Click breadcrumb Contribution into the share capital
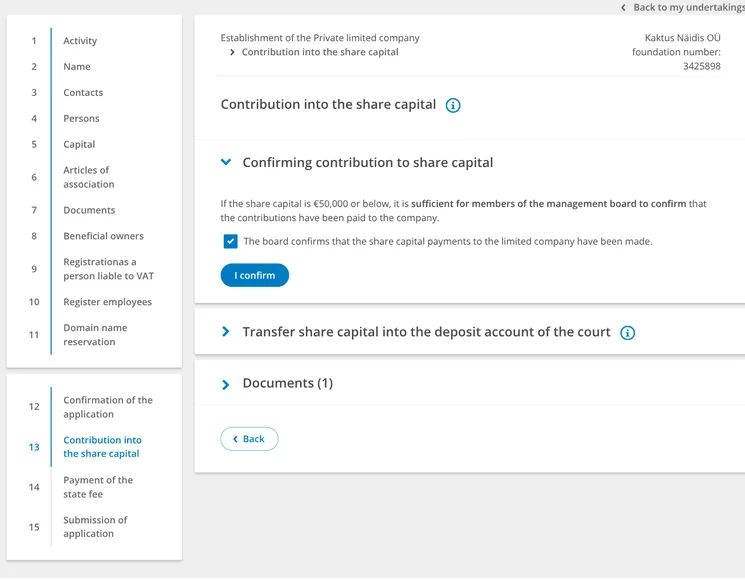This screenshot has height=581, width=745. point(320,52)
